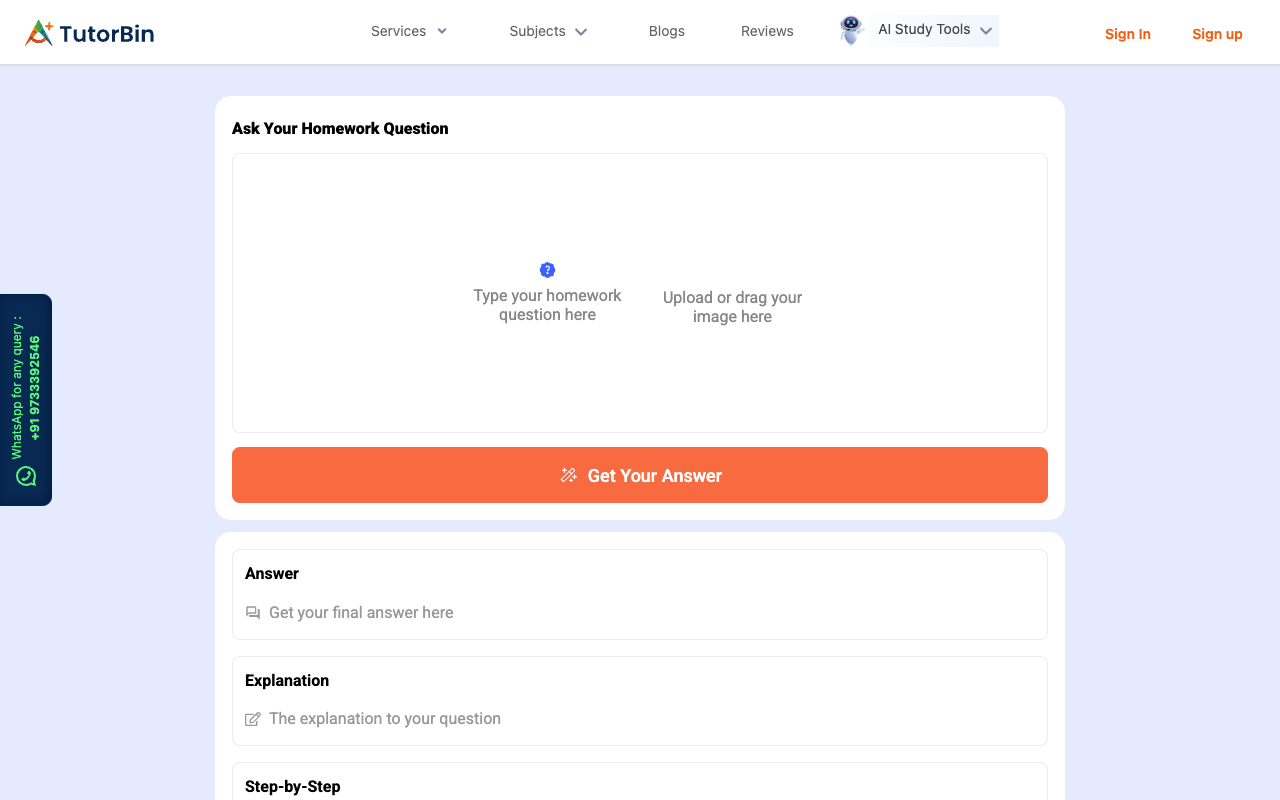Click the Answer chat bubble icon

pyautogui.click(x=253, y=613)
